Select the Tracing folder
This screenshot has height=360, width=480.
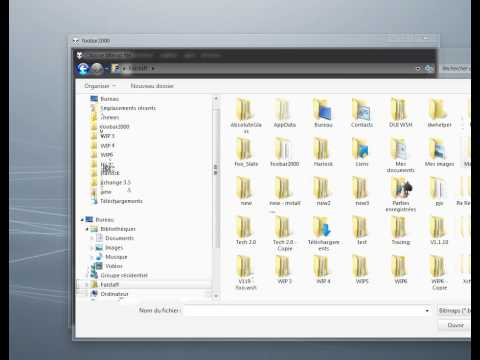coord(400,230)
